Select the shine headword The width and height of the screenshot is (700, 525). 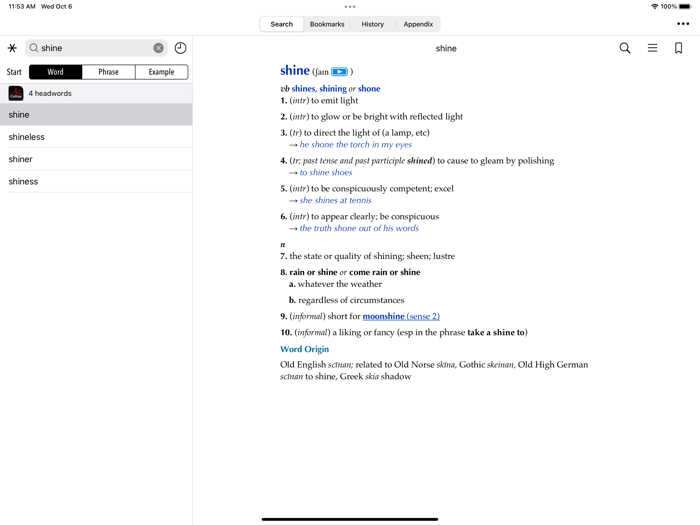click(x=96, y=115)
